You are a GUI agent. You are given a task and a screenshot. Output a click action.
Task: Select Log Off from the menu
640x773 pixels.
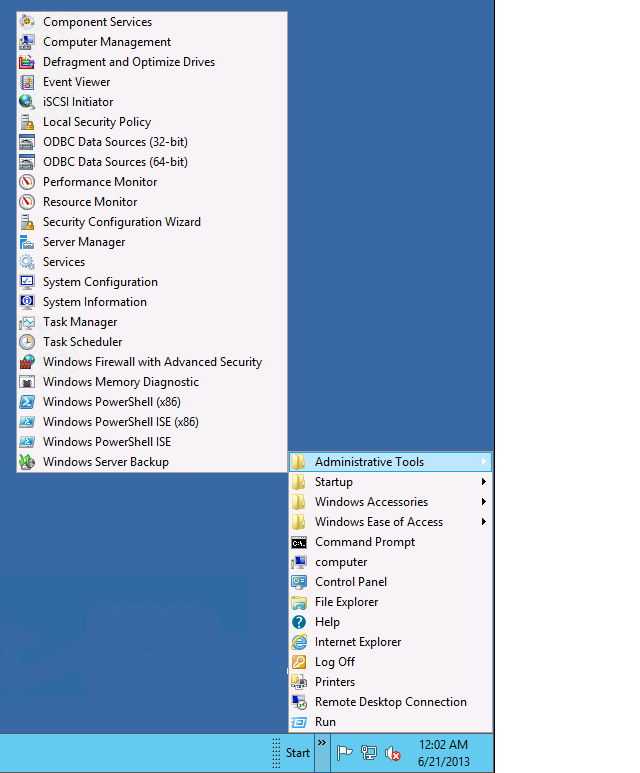click(x=391, y=662)
